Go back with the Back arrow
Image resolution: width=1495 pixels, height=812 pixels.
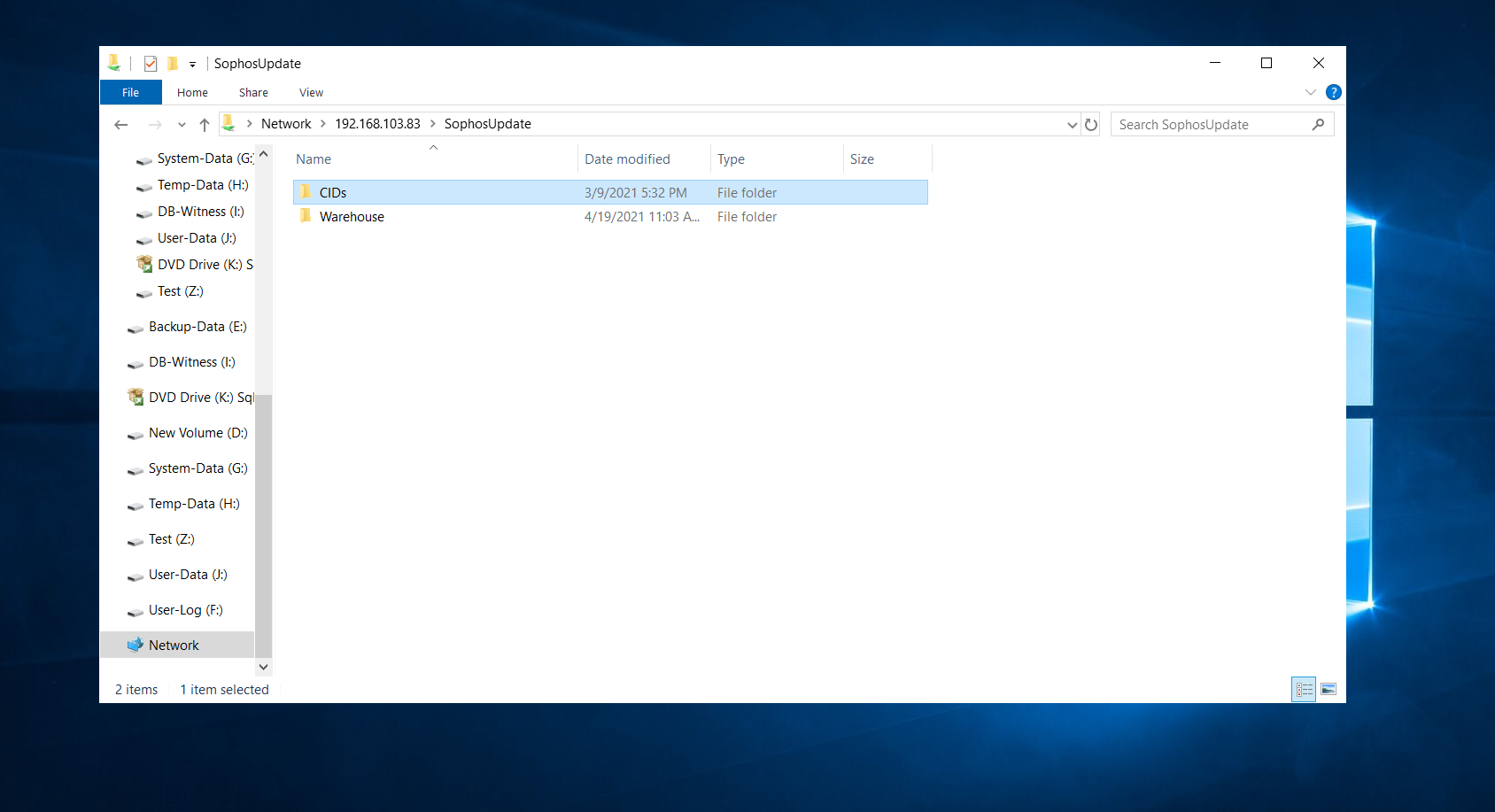click(x=121, y=125)
